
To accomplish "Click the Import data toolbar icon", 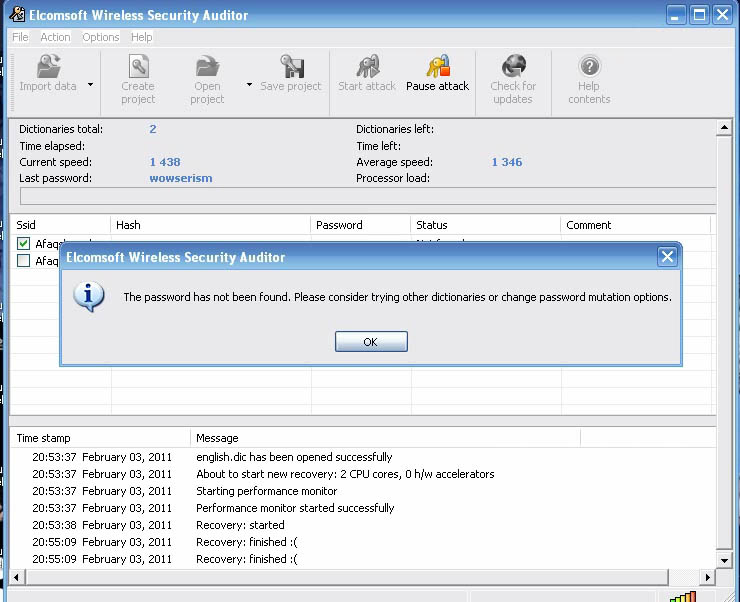I will [x=49, y=65].
